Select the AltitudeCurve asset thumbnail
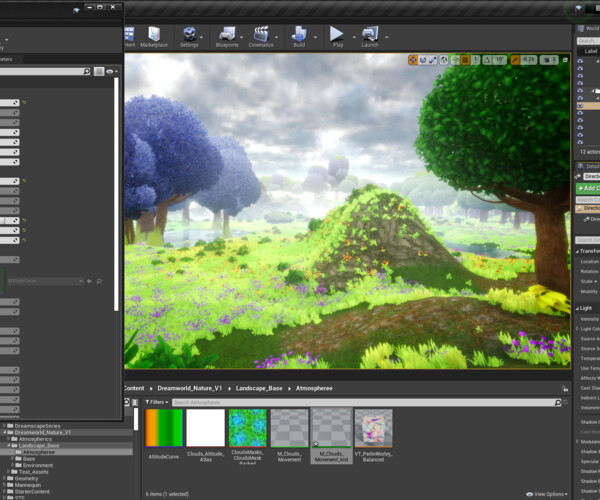This screenshot has height=500, width=600. (x=164, y=428)
